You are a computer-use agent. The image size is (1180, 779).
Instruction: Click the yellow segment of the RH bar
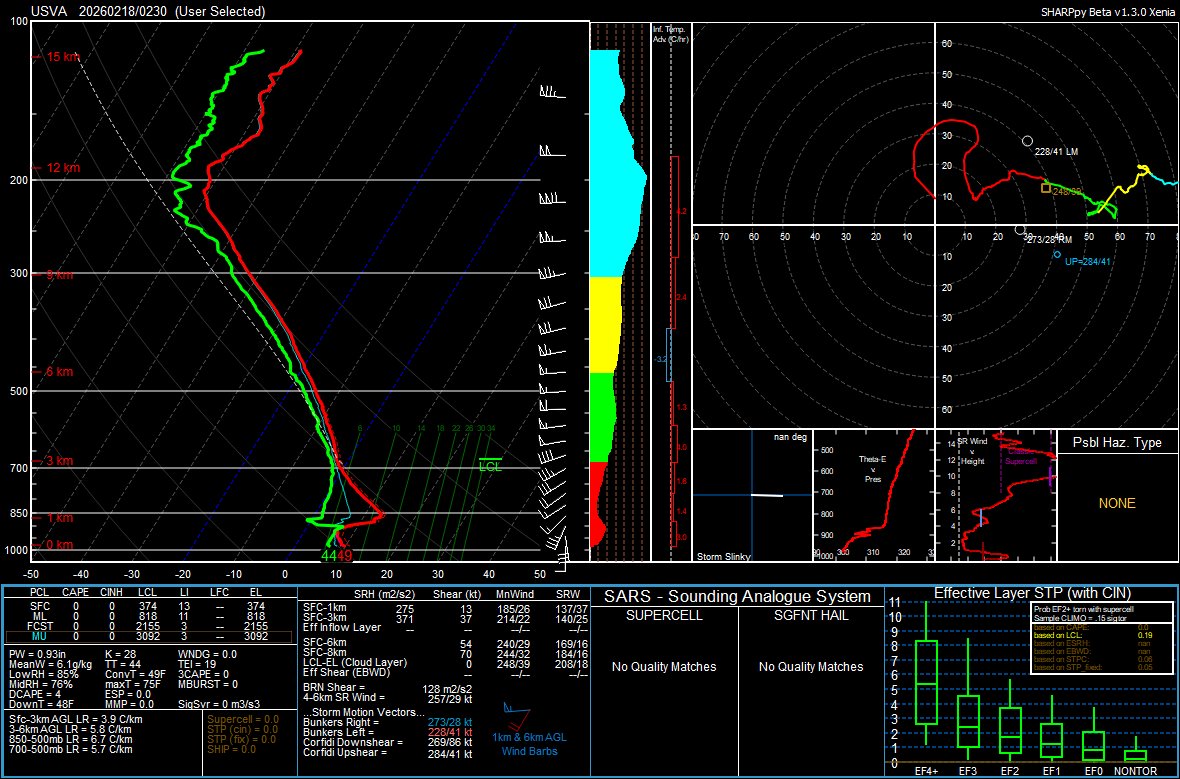[604, 325]
